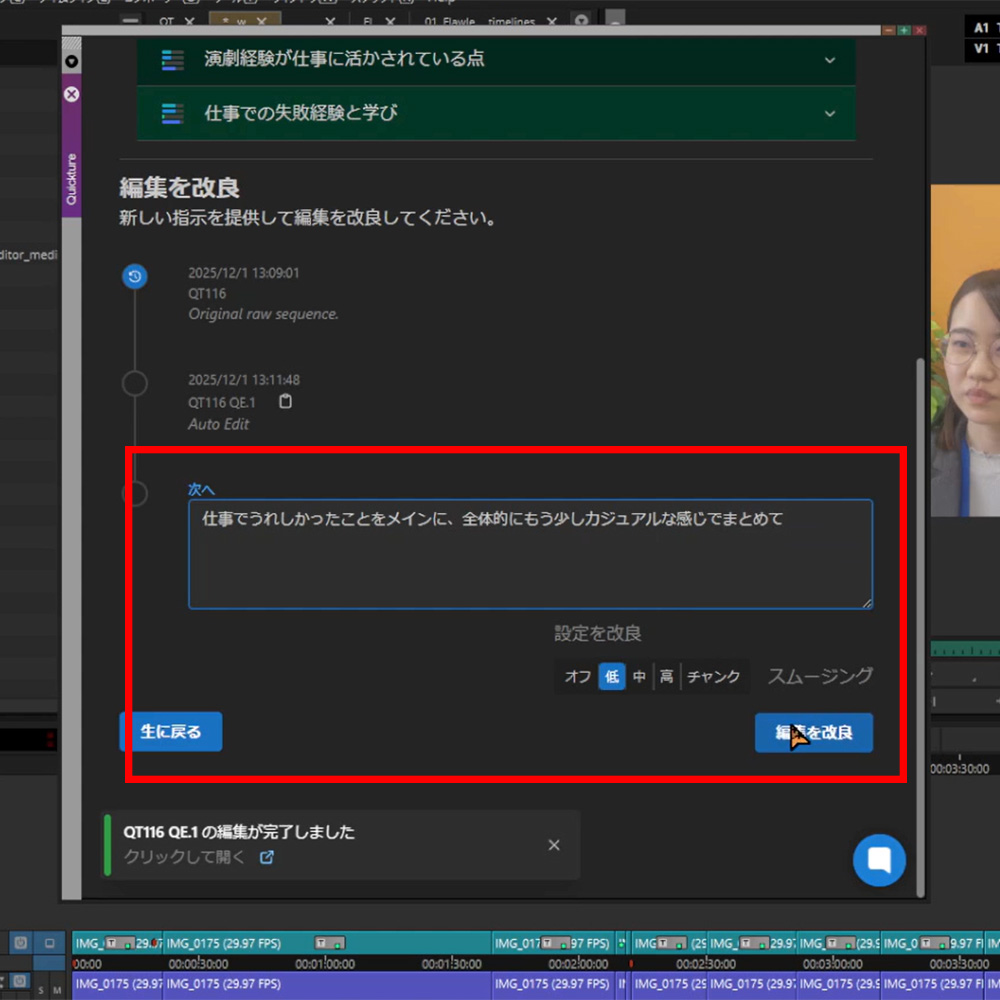Expand the 演劇経験が仕事に活かされている点 topic
This screenshot has width=1000, height=1000.
point(830,61)
